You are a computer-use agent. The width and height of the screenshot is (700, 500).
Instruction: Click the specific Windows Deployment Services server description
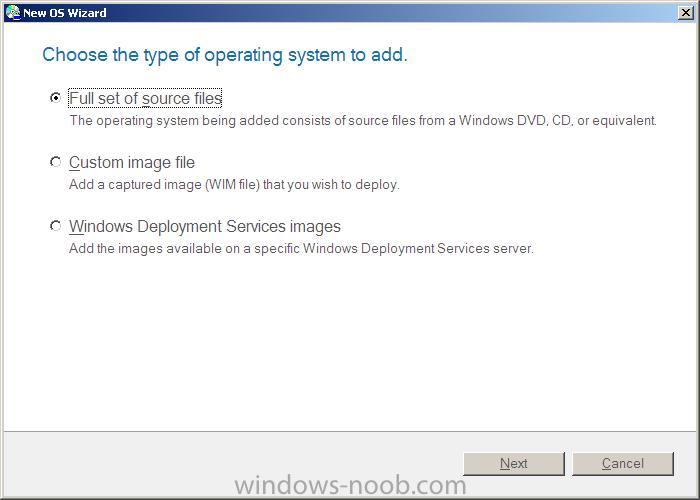click(301, 248)
